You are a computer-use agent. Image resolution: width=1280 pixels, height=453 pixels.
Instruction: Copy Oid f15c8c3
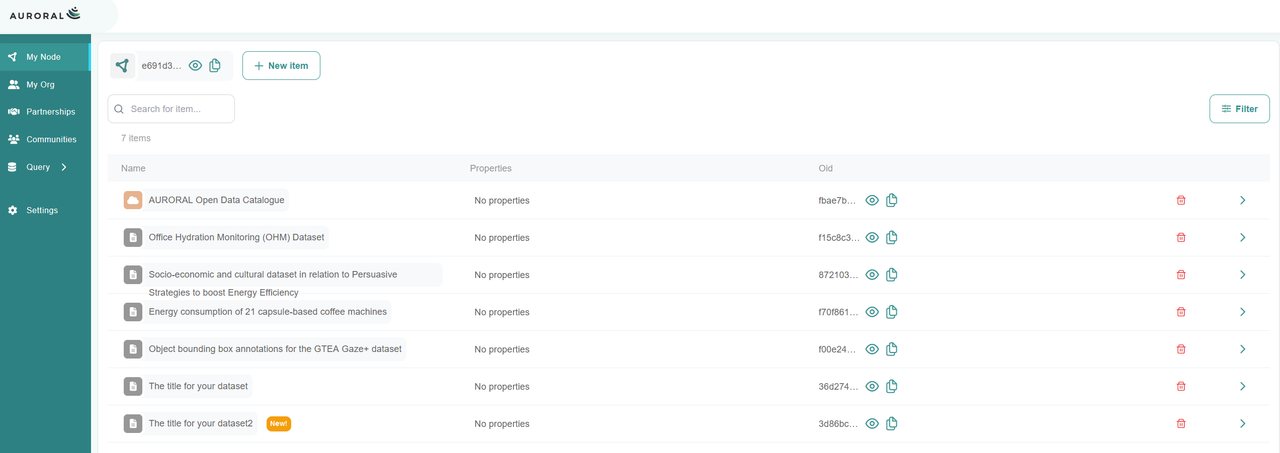891,237
